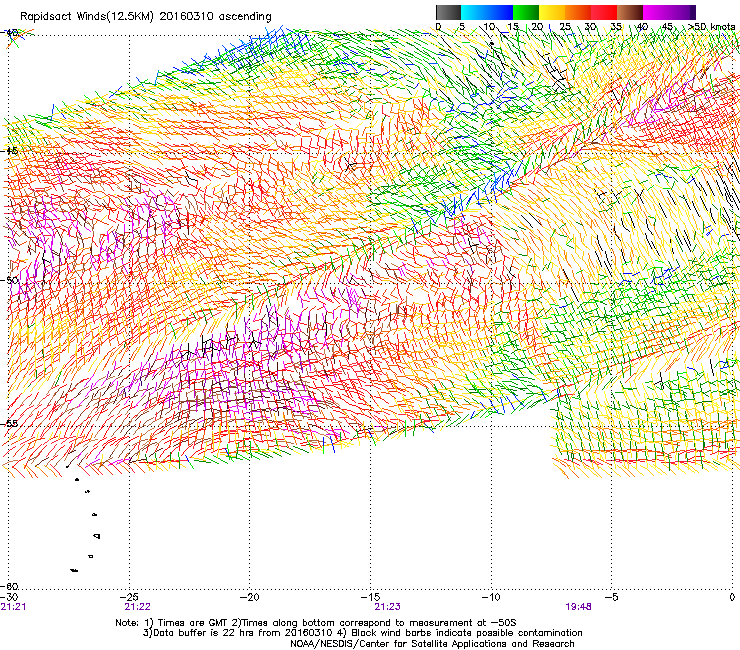Click the longitude label '-10'
740x650 pixels.
coord(491,597)
